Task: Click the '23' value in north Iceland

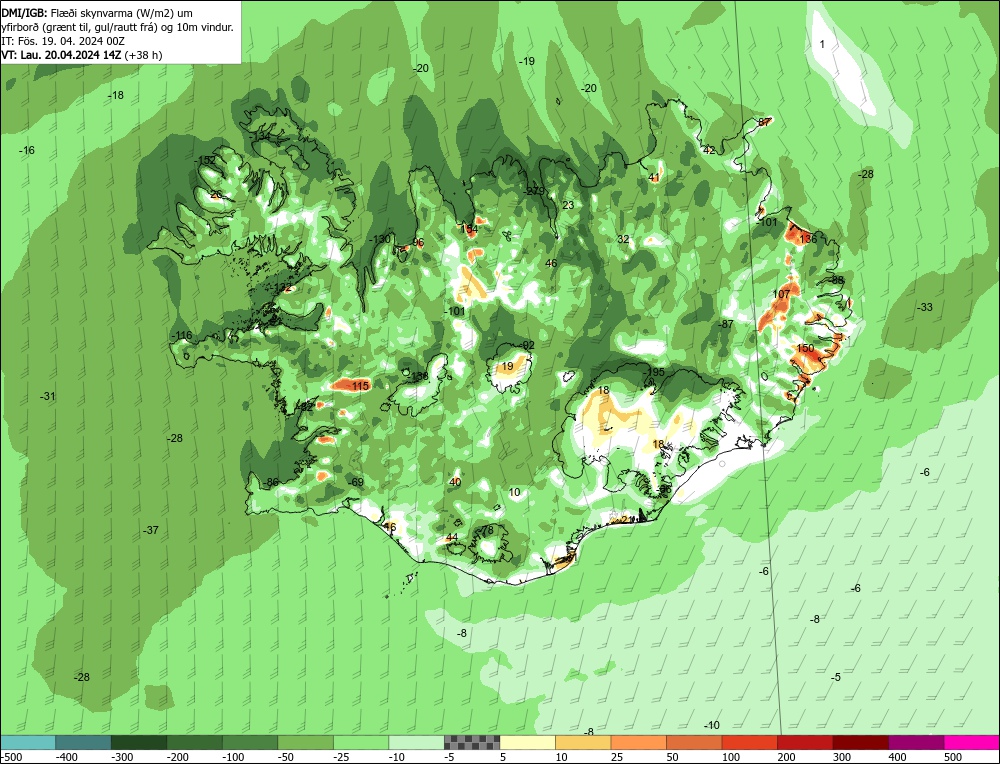Action: pyautogui.click(x=568, y=205)
